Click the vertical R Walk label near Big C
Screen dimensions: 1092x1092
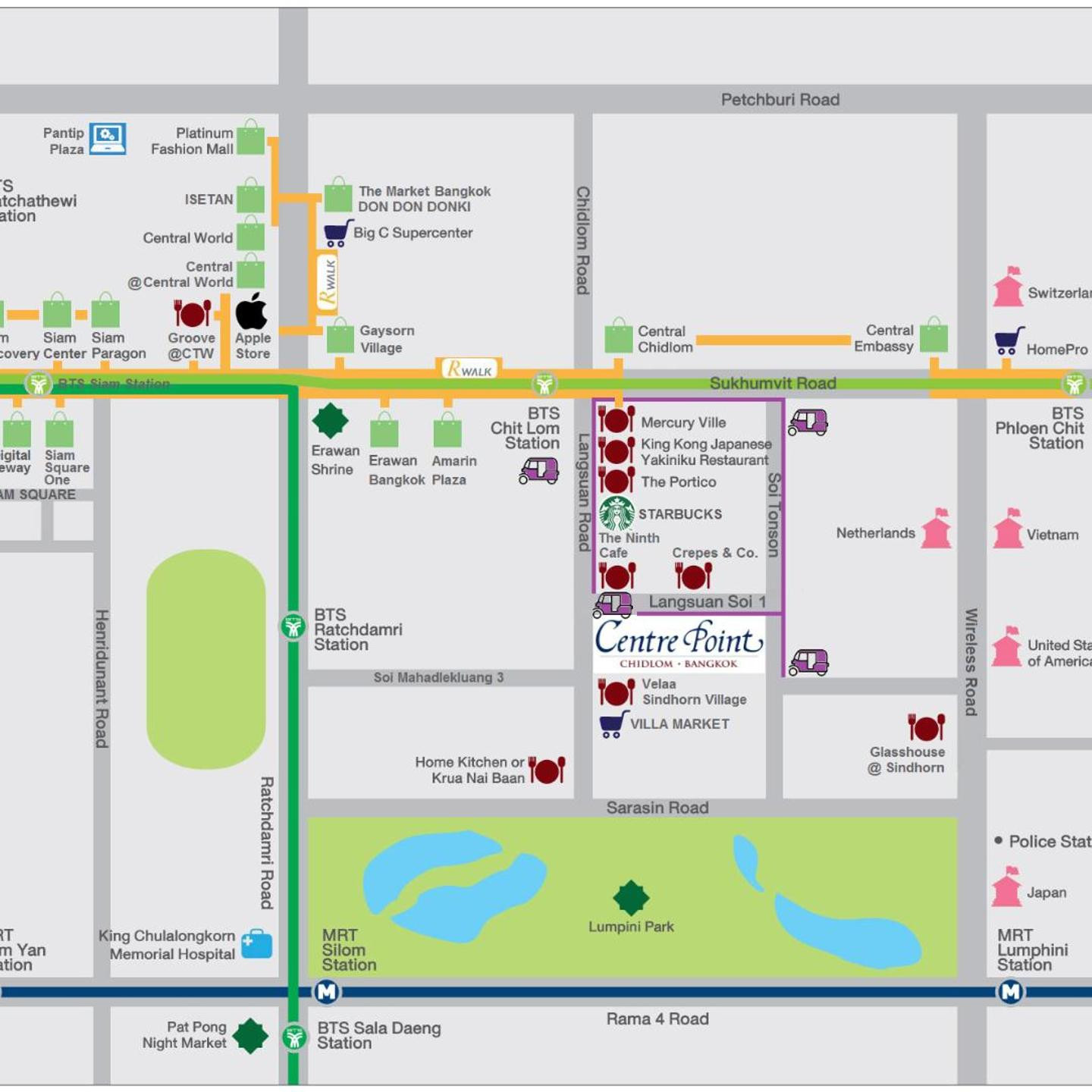pyautogui.click(x=328, y=283)
